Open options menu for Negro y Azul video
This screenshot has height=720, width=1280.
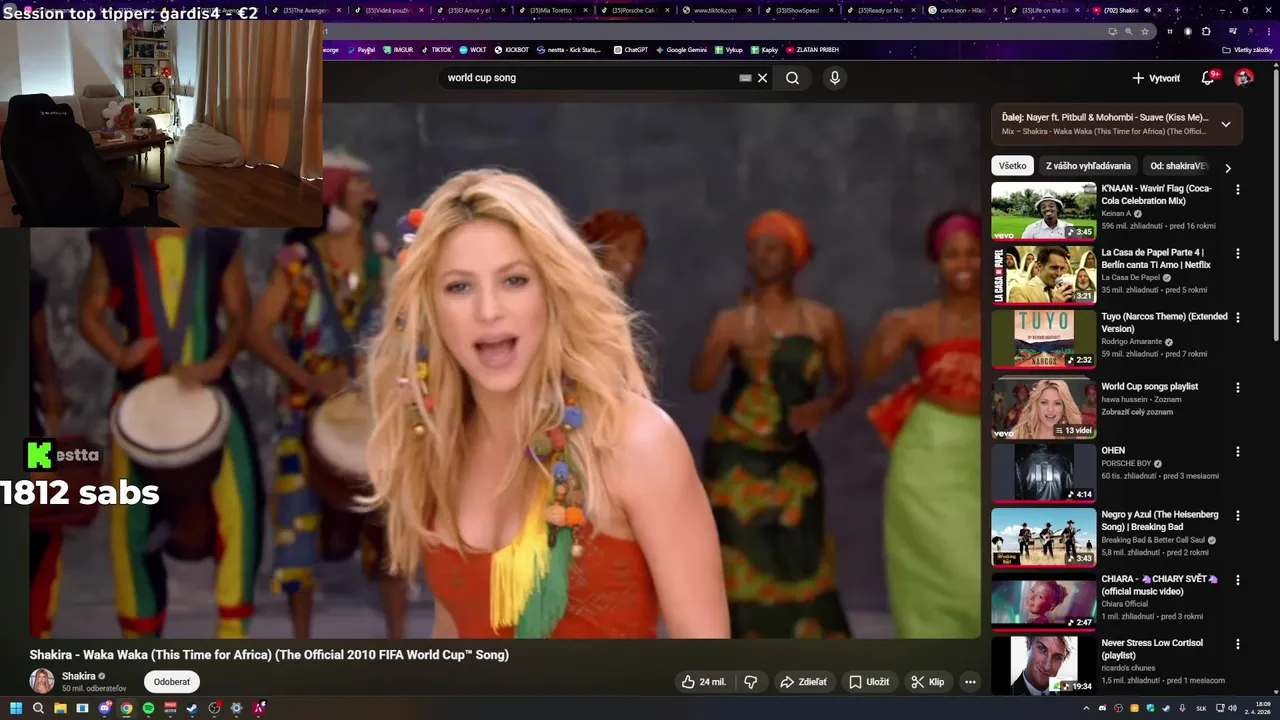(x=1238, y=516)
